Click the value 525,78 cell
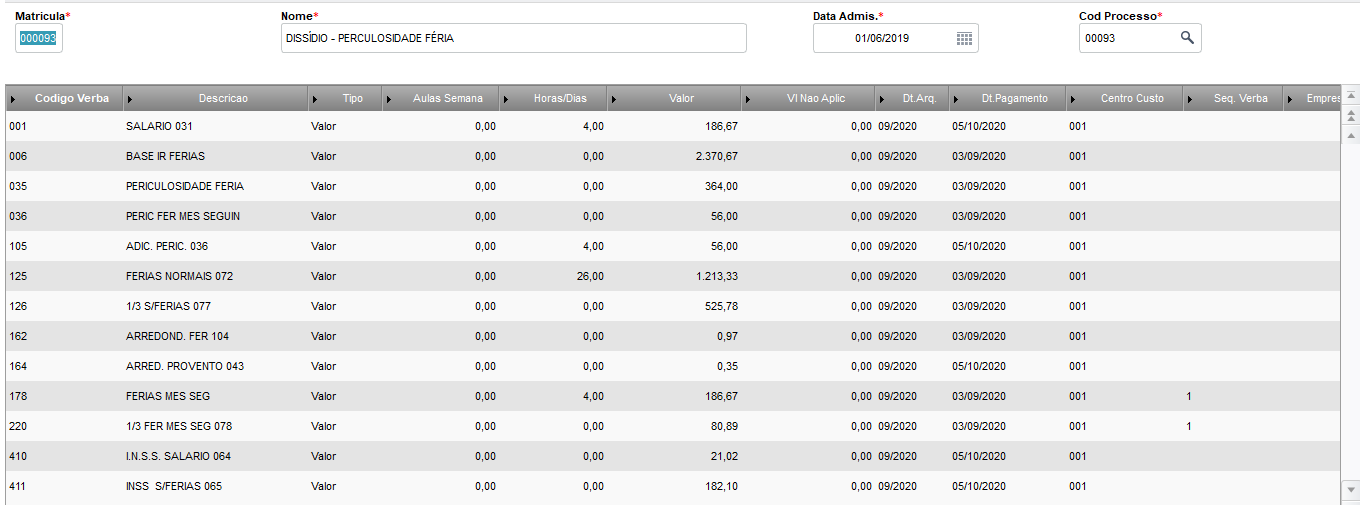The height and width of the screenshot is (505, 1360). tap(721, 306)
